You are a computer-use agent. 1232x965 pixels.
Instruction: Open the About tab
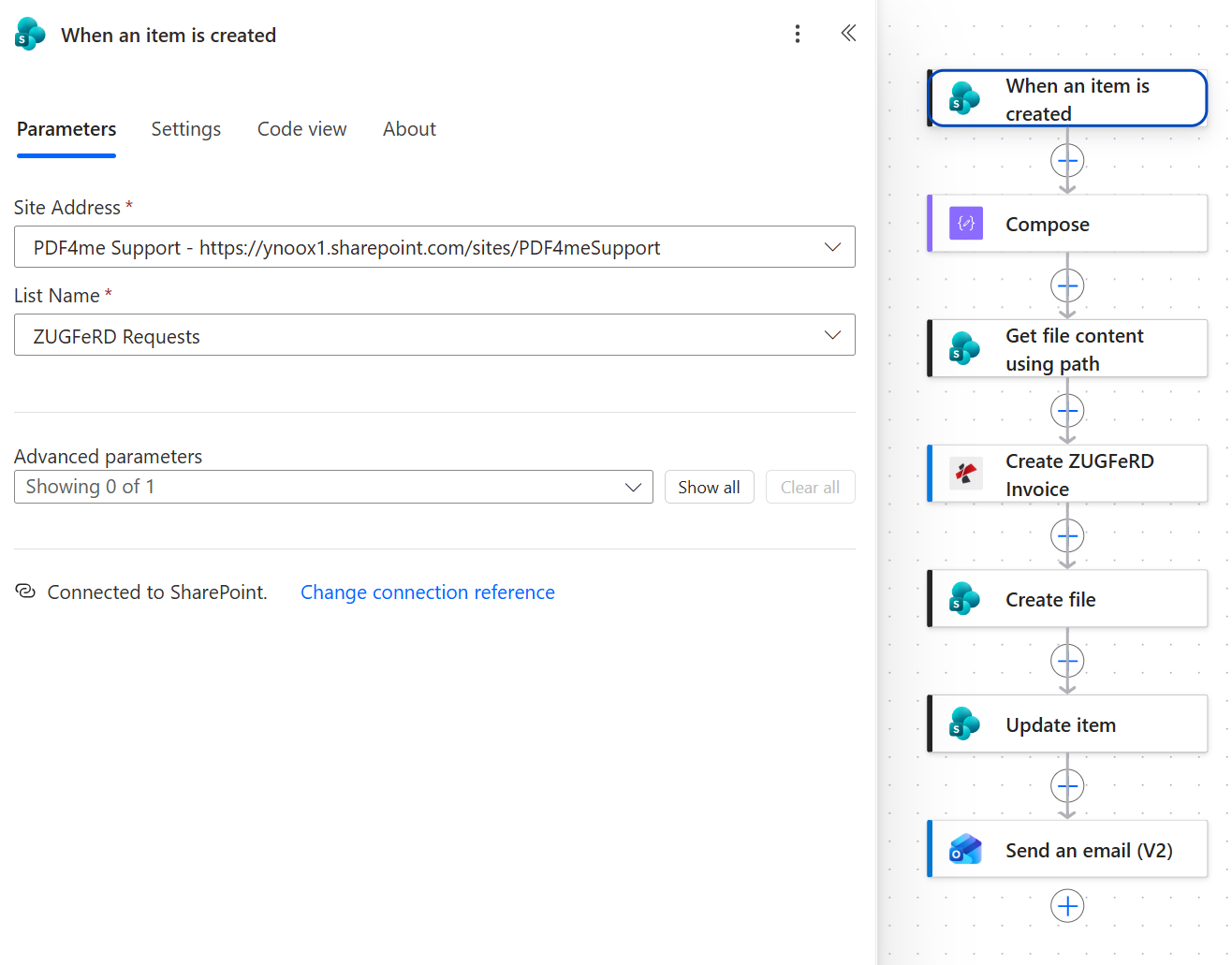pyautogui.click(x=409, y=129)
